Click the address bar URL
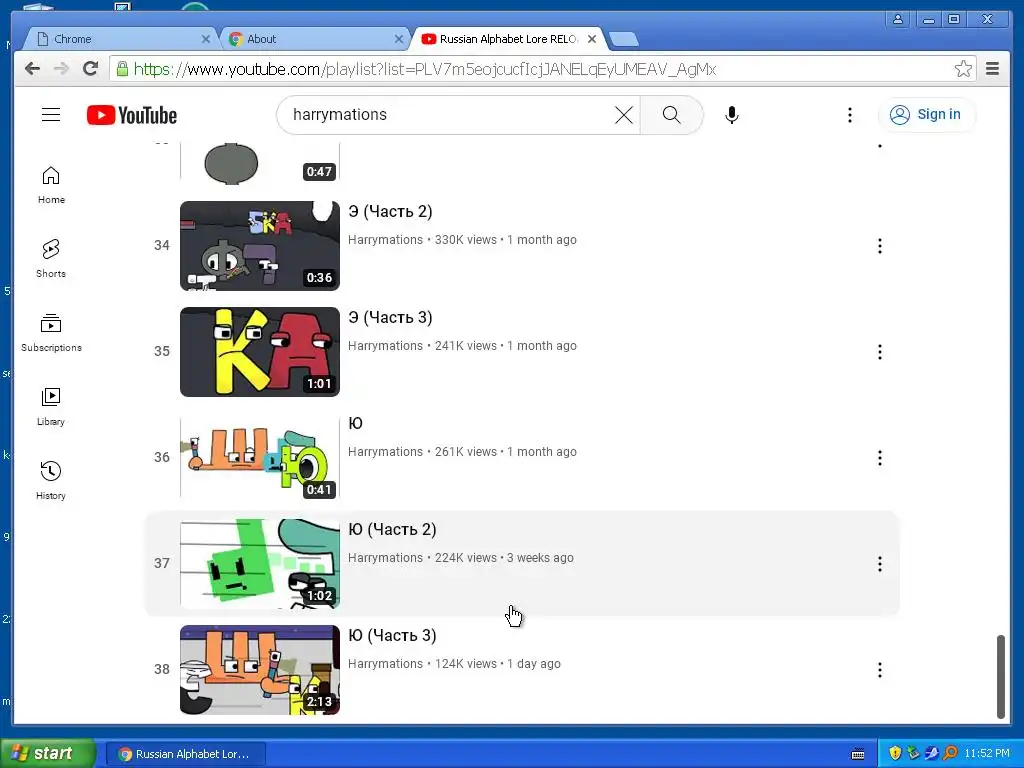This screenshot has width=1024, height=768. (424, 69)
